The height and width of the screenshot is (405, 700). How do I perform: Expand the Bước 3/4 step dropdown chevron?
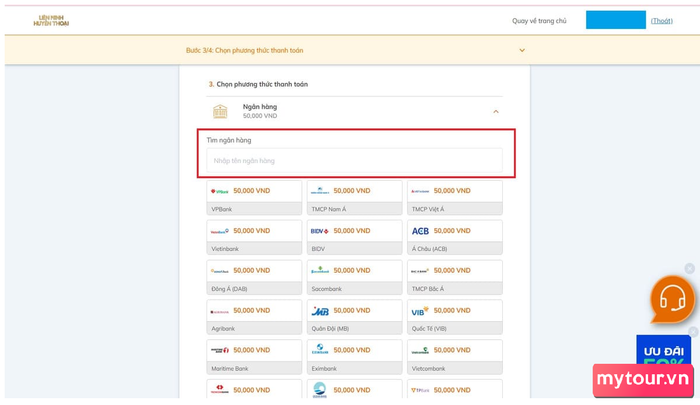point(522,50)
